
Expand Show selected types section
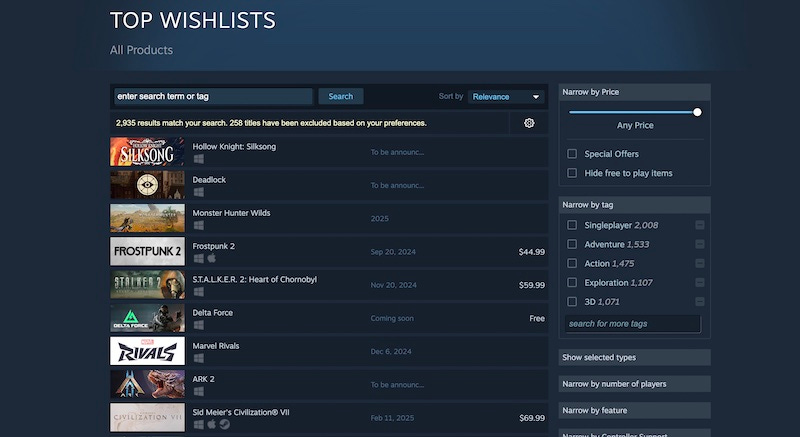pyautogui.click(x=634, y=357)
